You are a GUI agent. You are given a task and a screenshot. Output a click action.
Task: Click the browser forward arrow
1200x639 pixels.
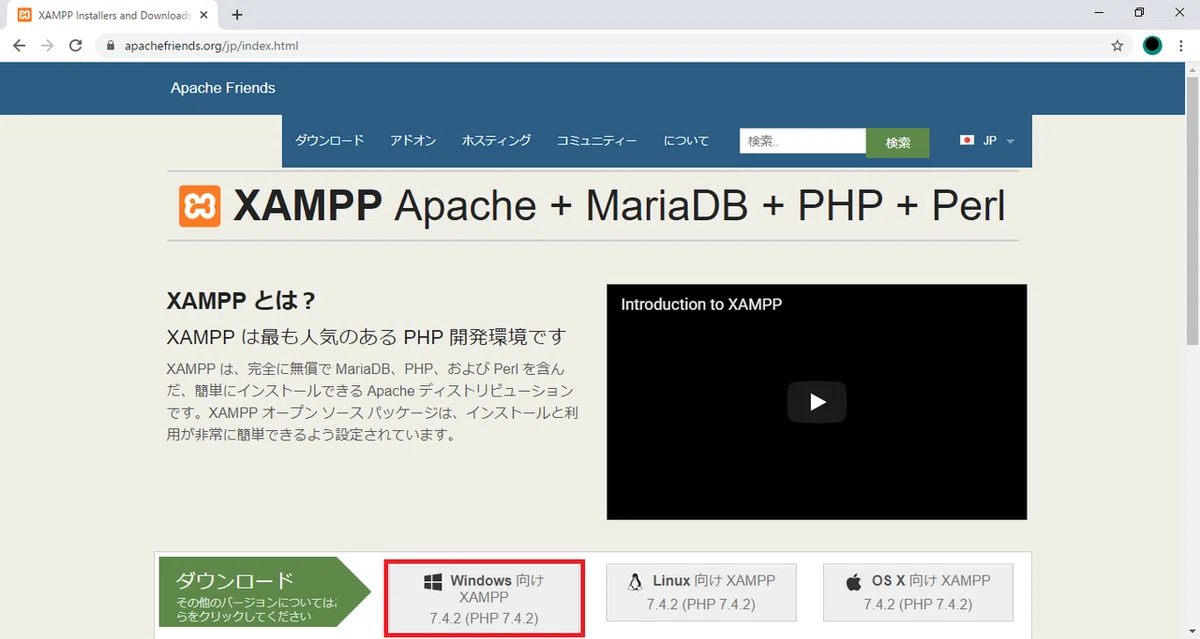point(47,46)
